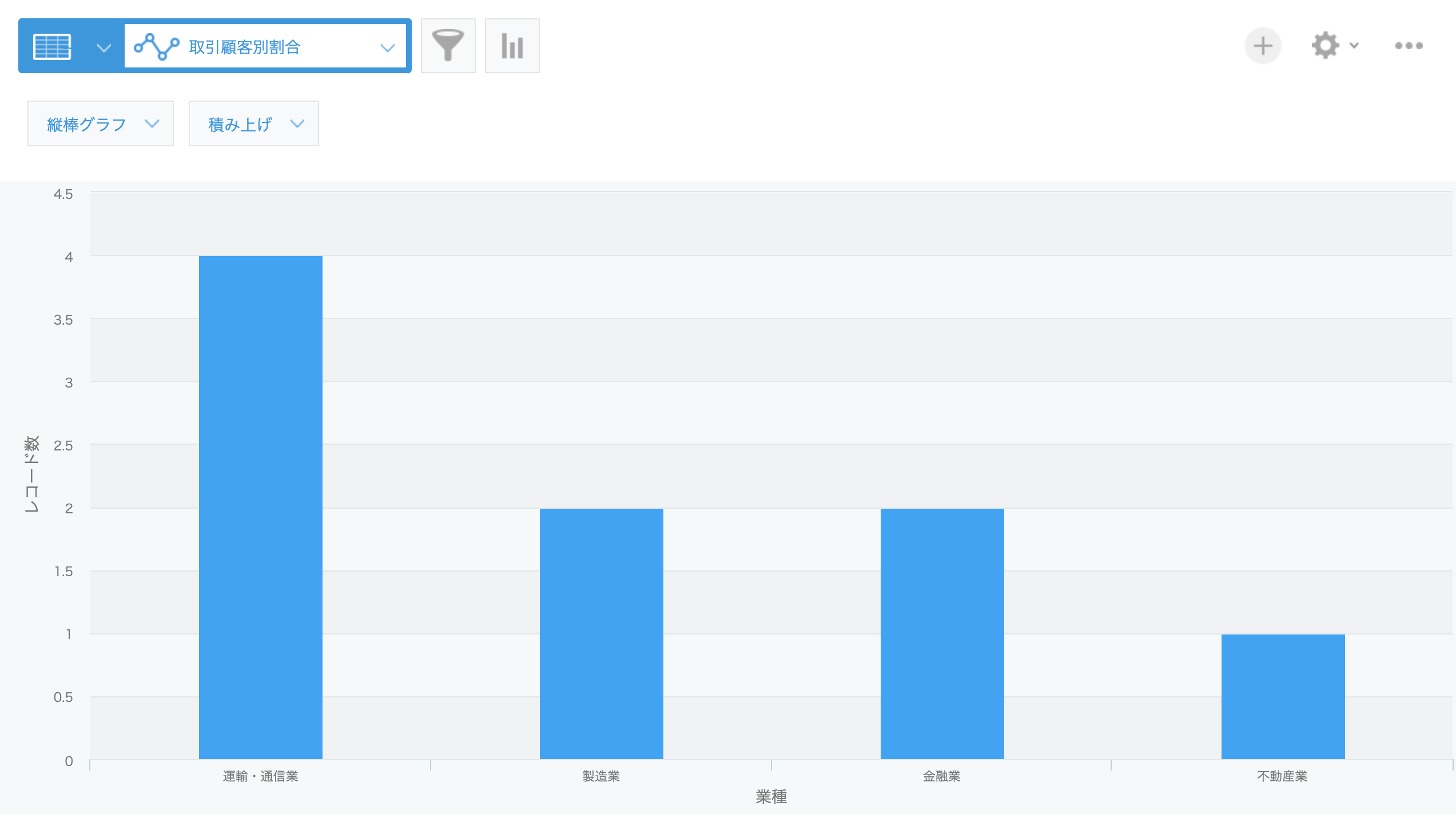Expand the chevron next to settings gear

[1354, 45]
